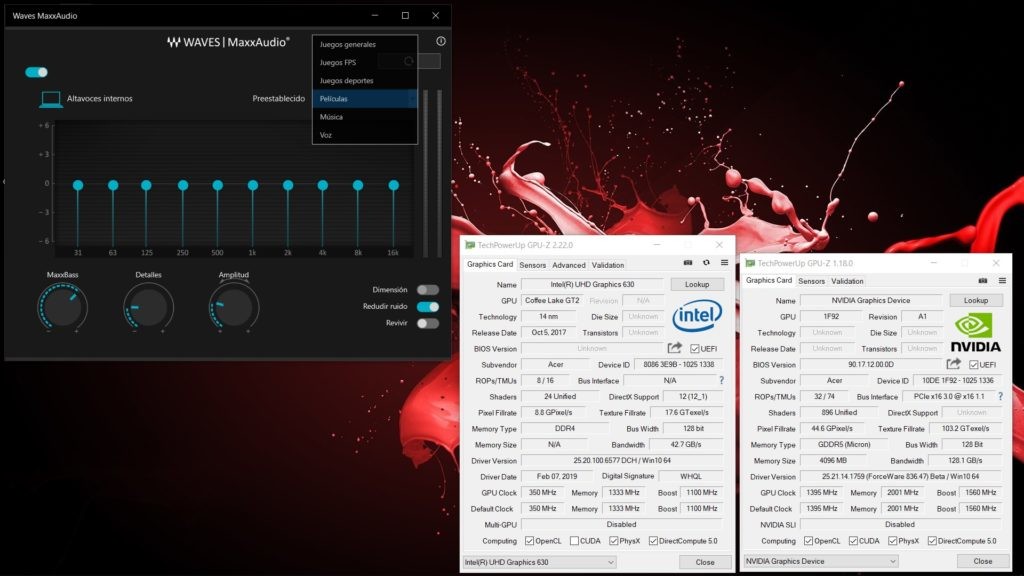Click the MaxxBass knob
The image size is (1024, 576).
(x=63, y=307)
